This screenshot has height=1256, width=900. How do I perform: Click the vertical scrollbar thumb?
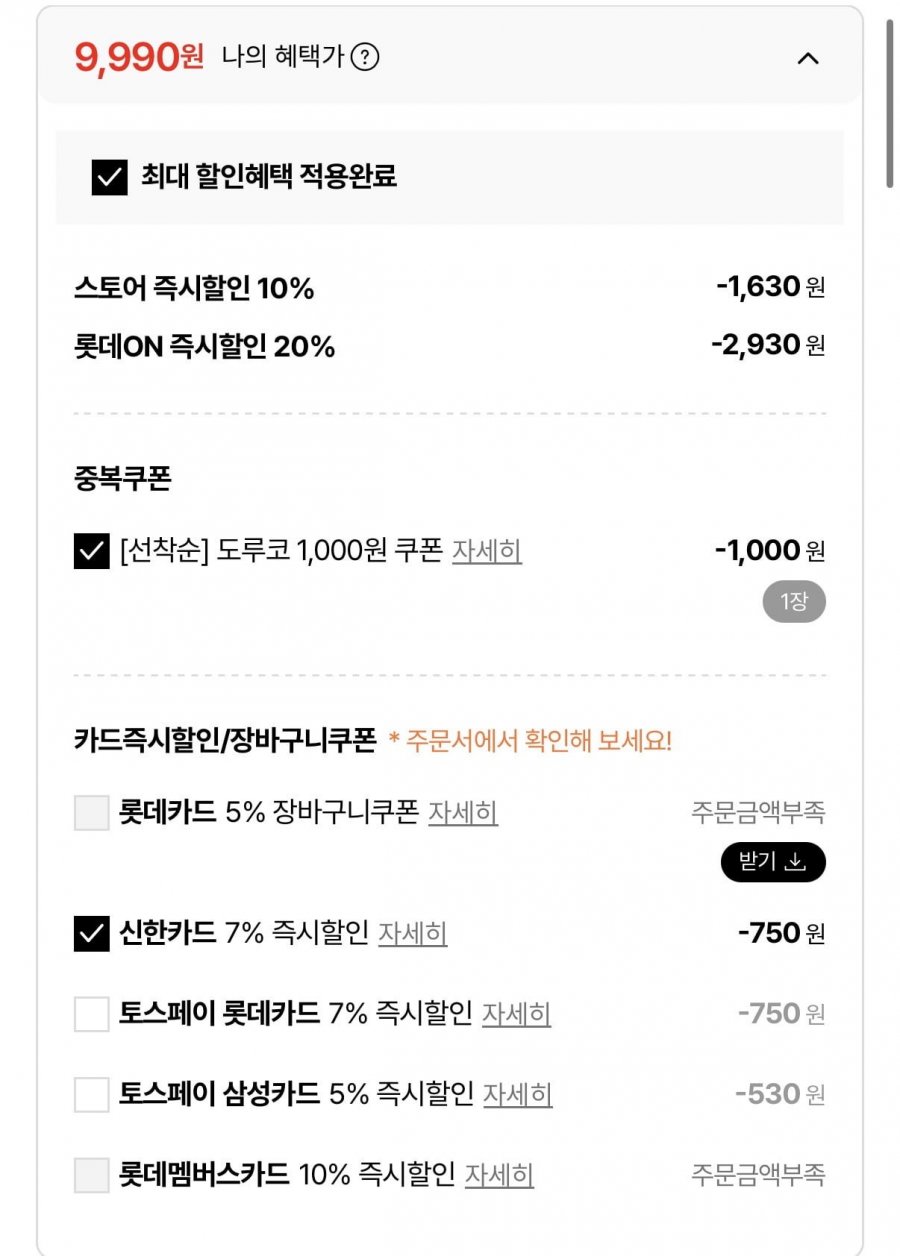(889, 102)
